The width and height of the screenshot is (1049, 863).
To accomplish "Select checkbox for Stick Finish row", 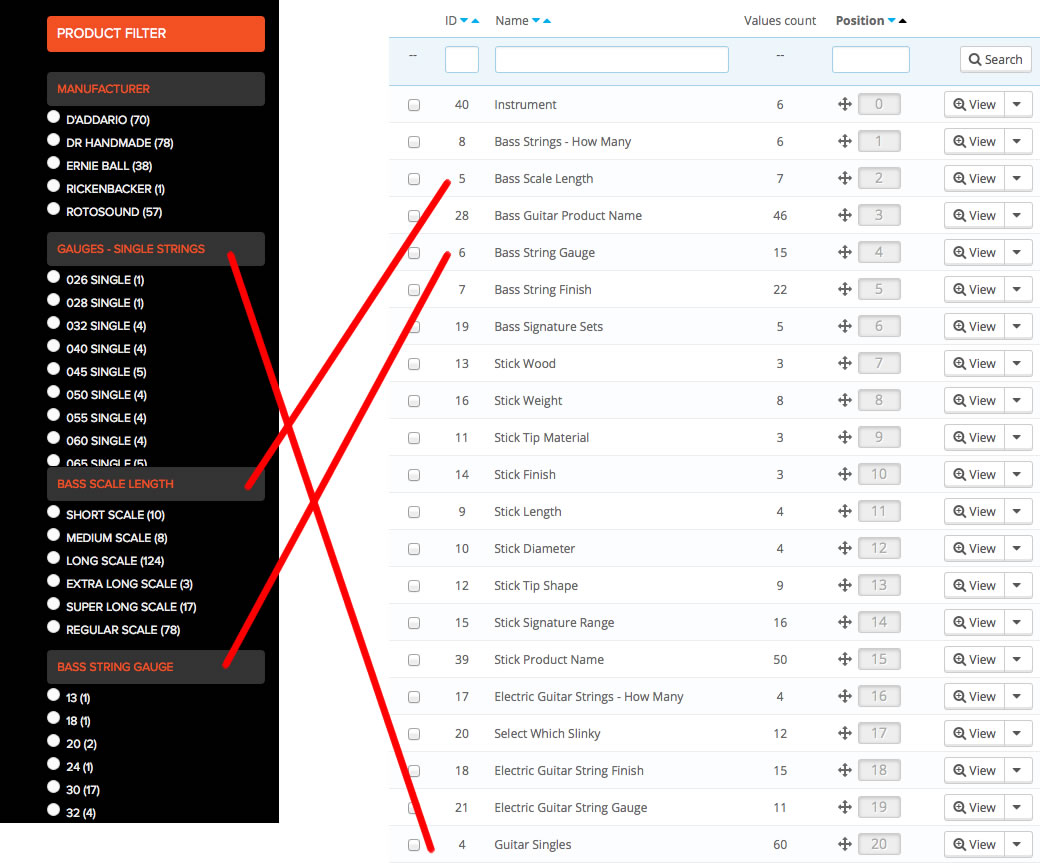I will pos(414,475).
